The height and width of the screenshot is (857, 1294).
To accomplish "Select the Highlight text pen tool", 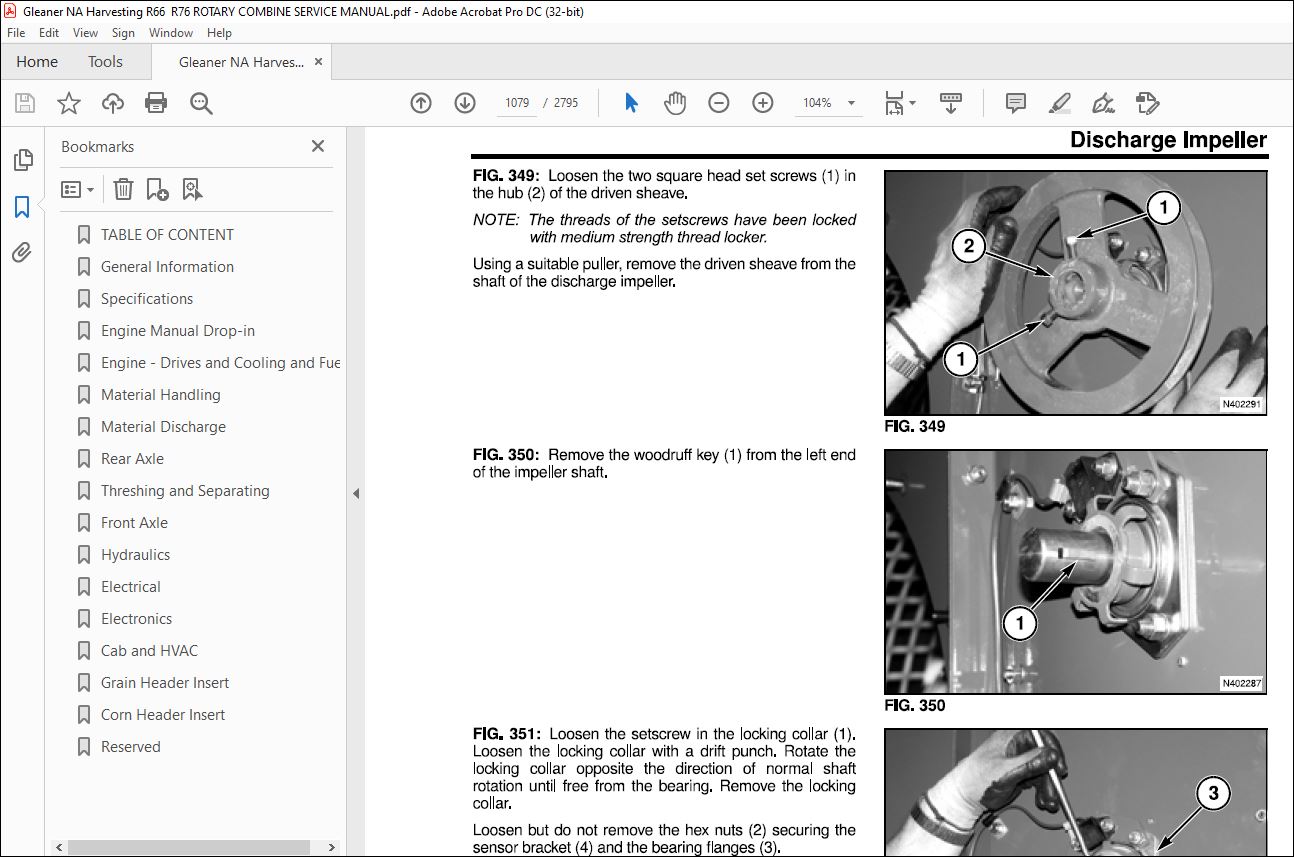I will (1060, 103).
